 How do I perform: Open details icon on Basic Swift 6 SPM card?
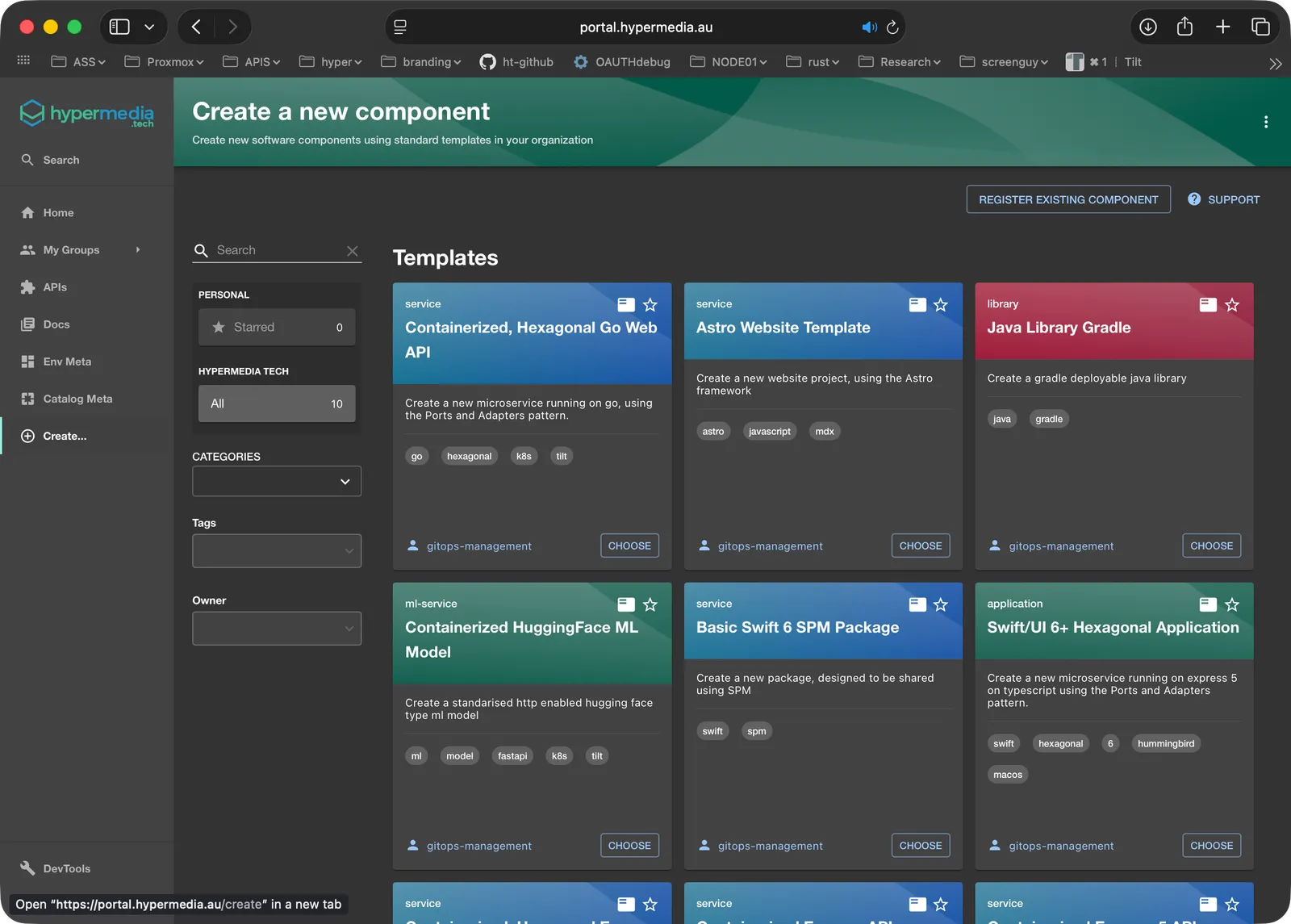917,604
